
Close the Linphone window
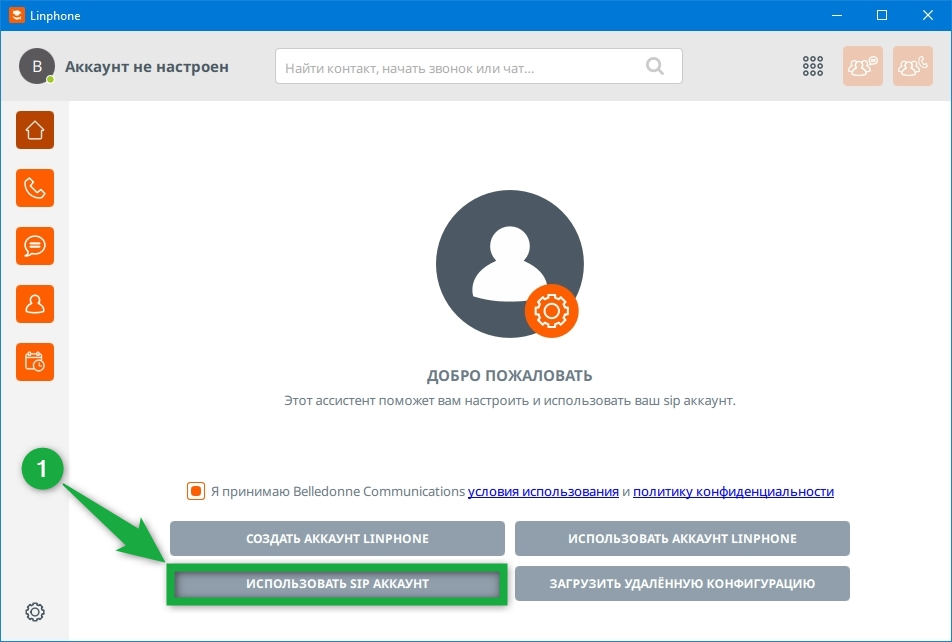928,15
